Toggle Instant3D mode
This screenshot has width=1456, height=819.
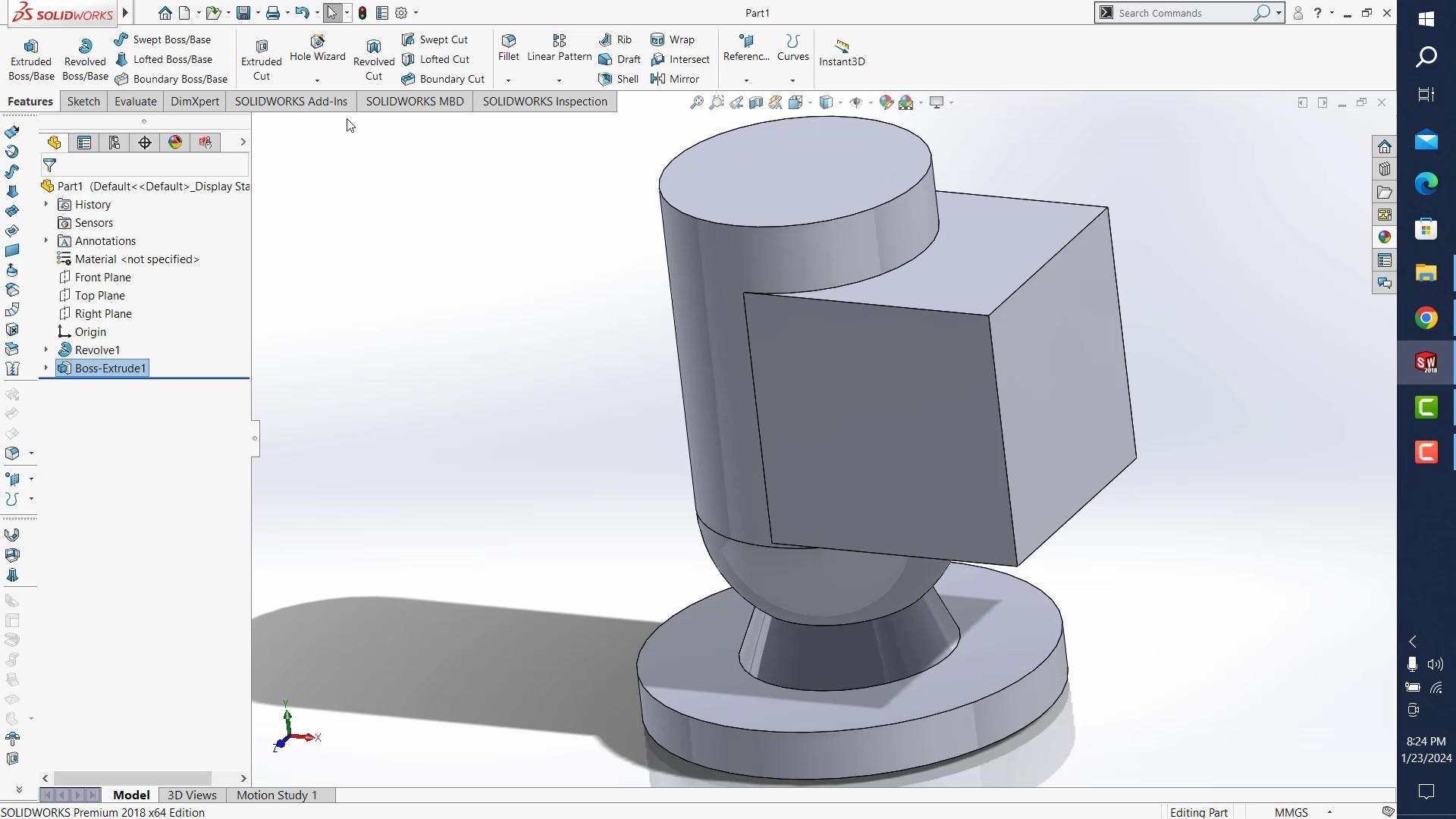(842, 52)
